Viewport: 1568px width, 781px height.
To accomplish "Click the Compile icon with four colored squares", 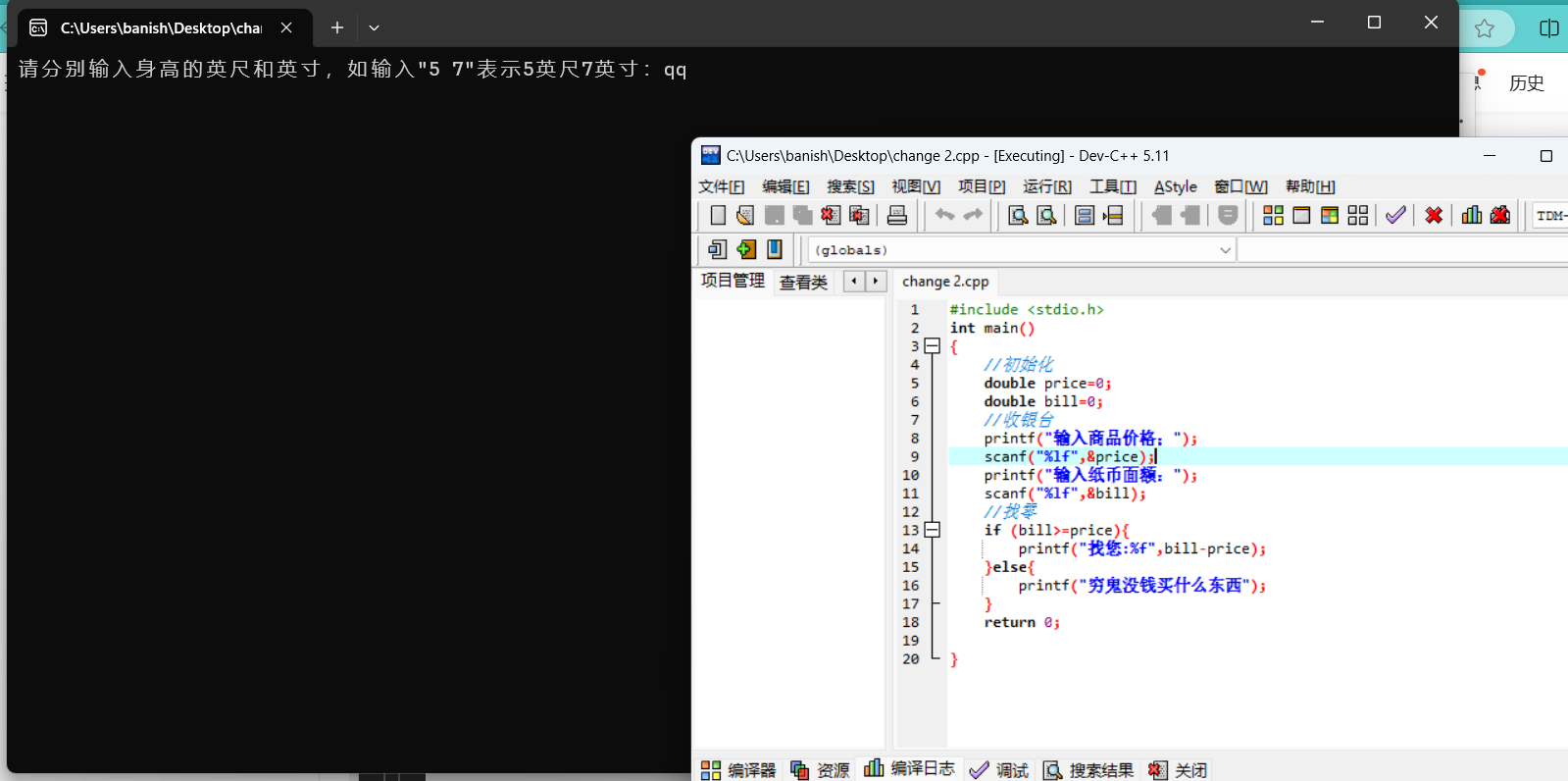I will click(1273, 216).
